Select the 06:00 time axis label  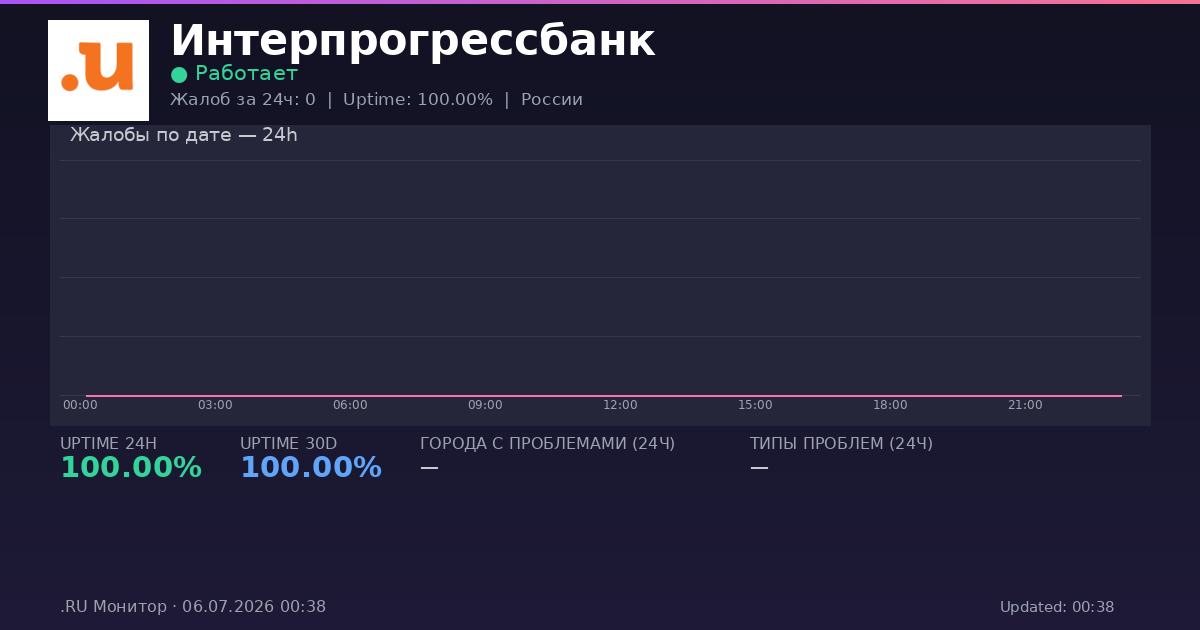(350, 405)
